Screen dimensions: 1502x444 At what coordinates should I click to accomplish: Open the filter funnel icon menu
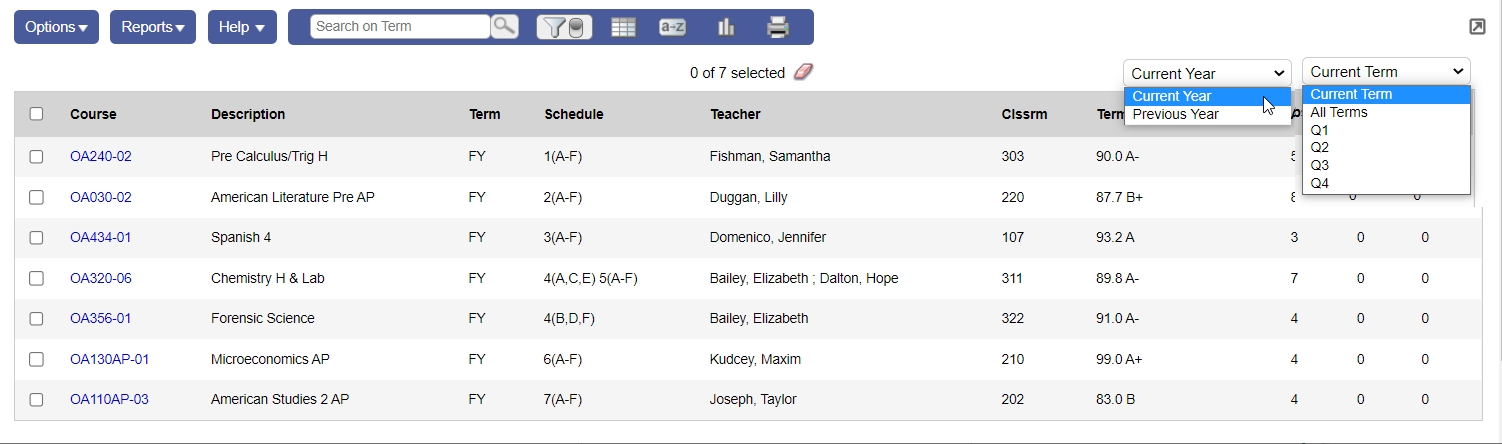[x=564, y=27]
